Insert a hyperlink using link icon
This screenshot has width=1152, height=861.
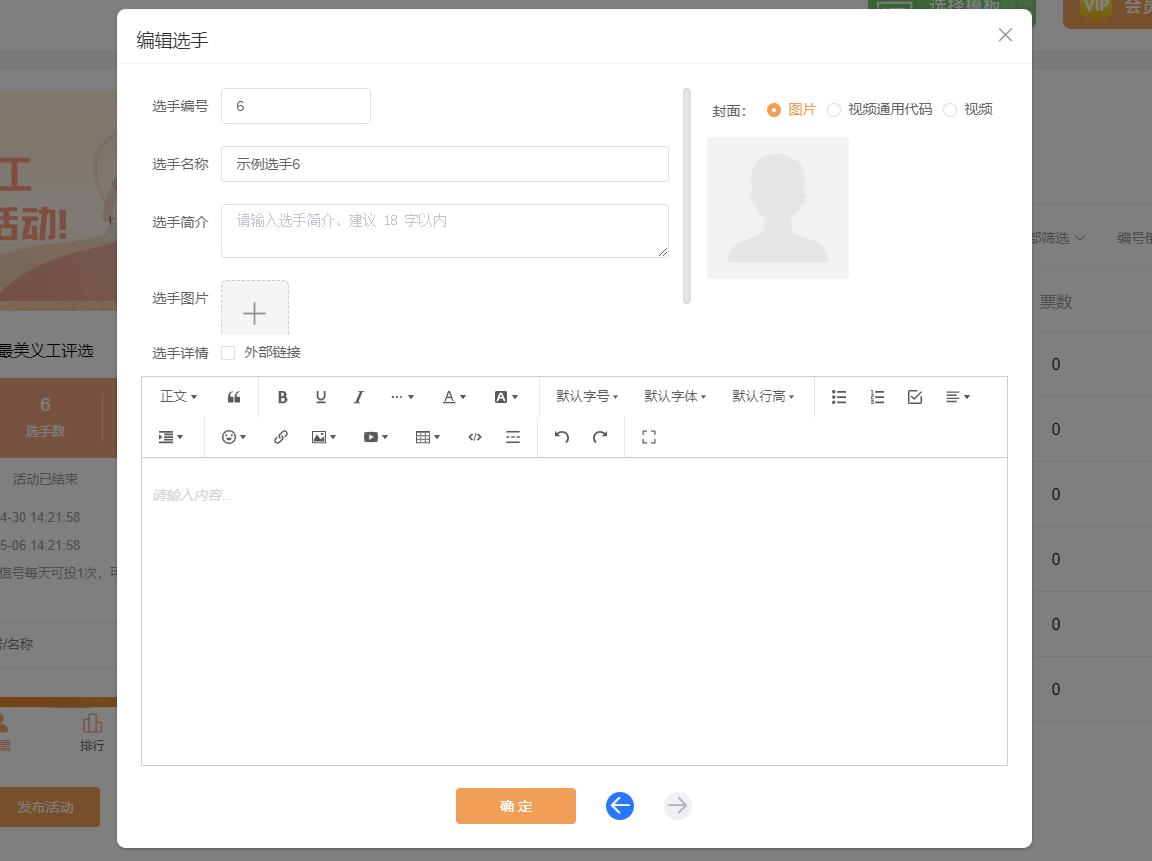(281, 437)
